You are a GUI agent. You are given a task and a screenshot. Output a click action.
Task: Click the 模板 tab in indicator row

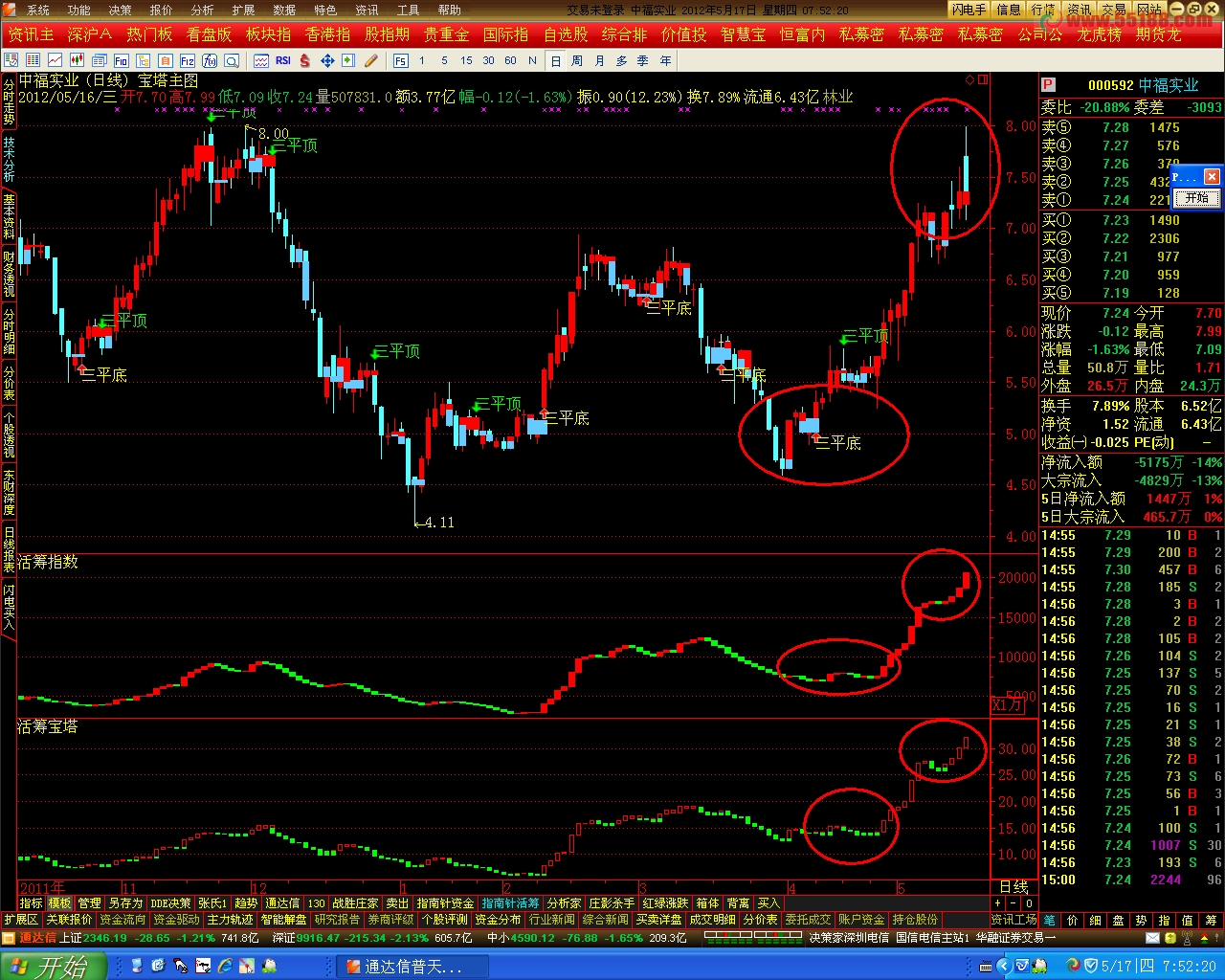coord(59,903)
